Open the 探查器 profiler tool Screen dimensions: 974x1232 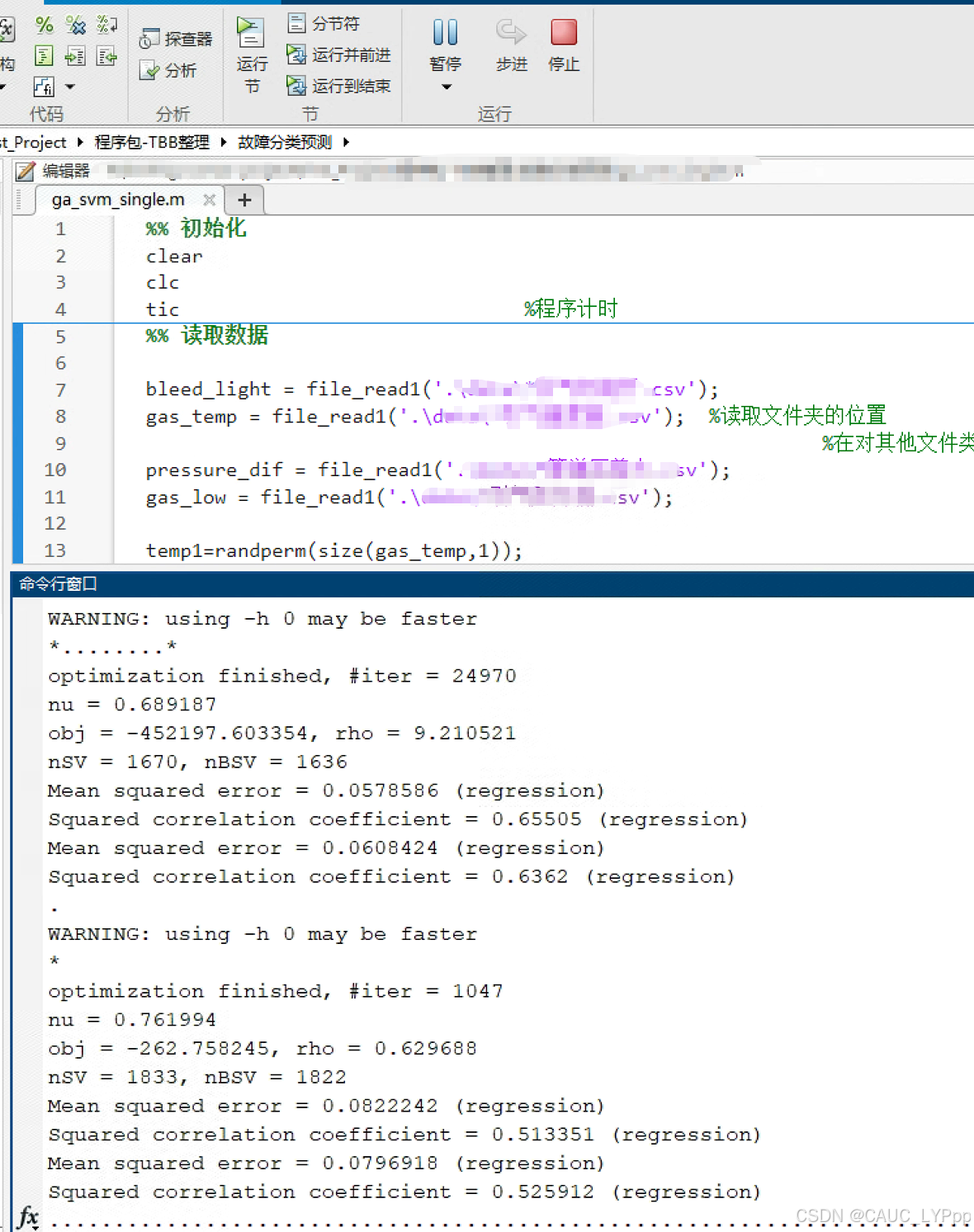tap(176, 39)
